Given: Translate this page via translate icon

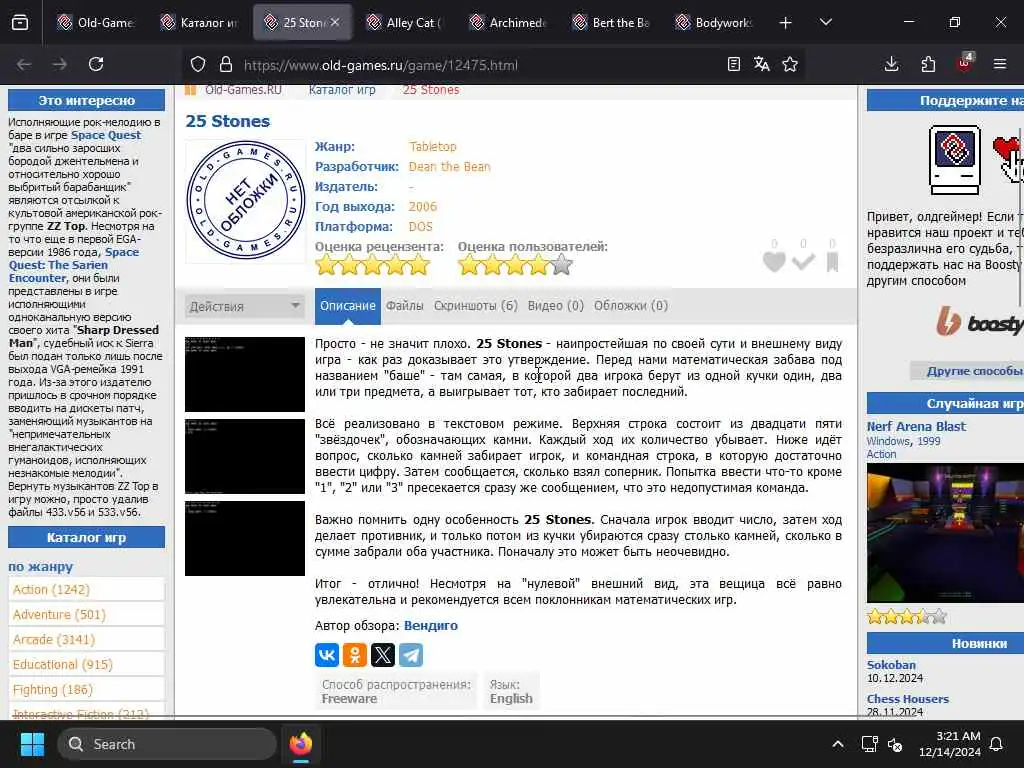Looking at the screenshot, I should click(761, 64).
